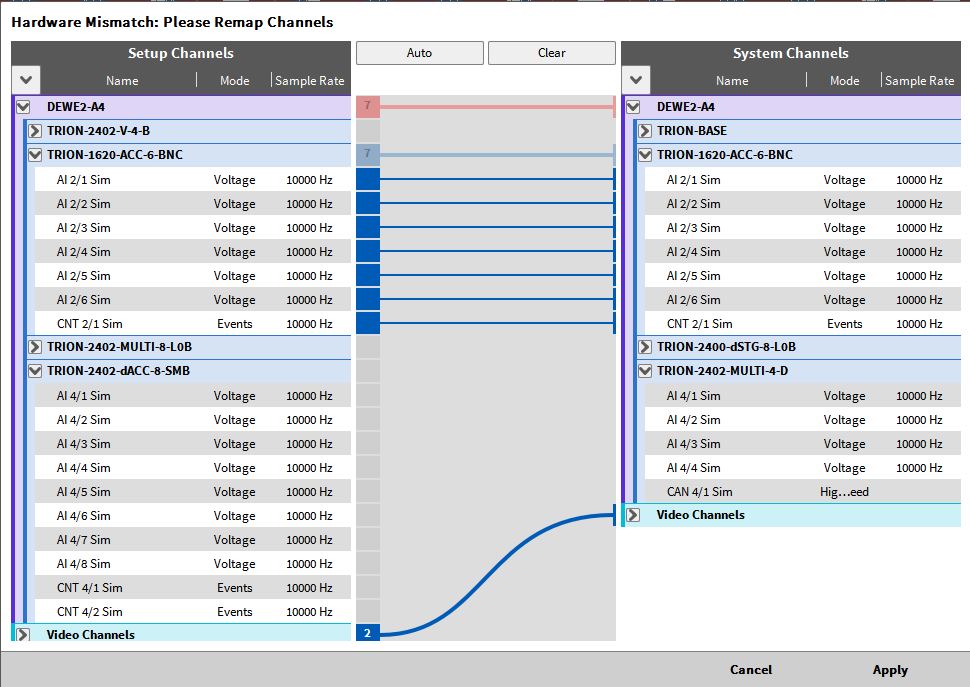
Task: Open Setup Channels header dropdown chevron
Action: (x=26, y=80)
